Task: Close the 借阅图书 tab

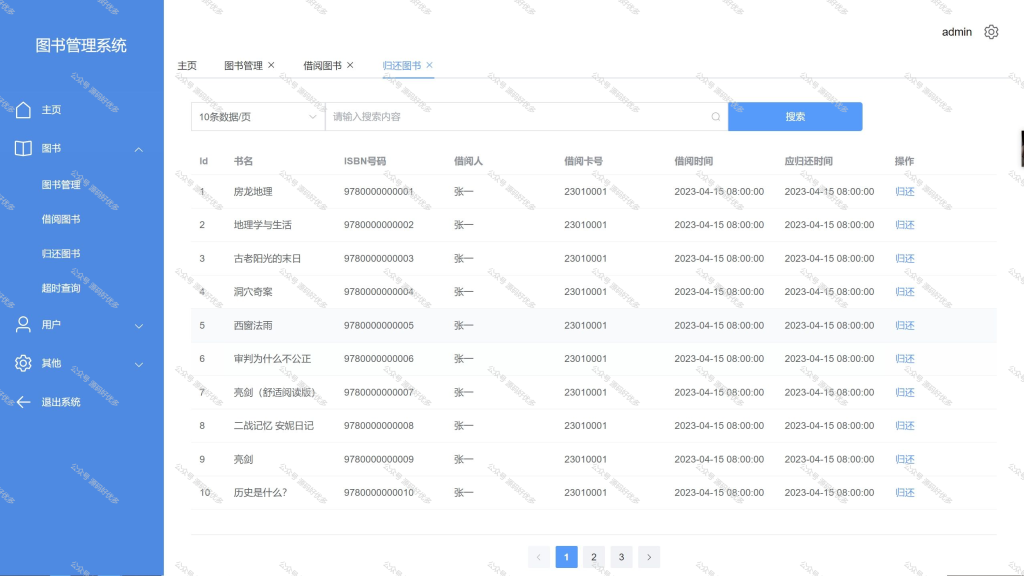Action: (x=350, y=65)
